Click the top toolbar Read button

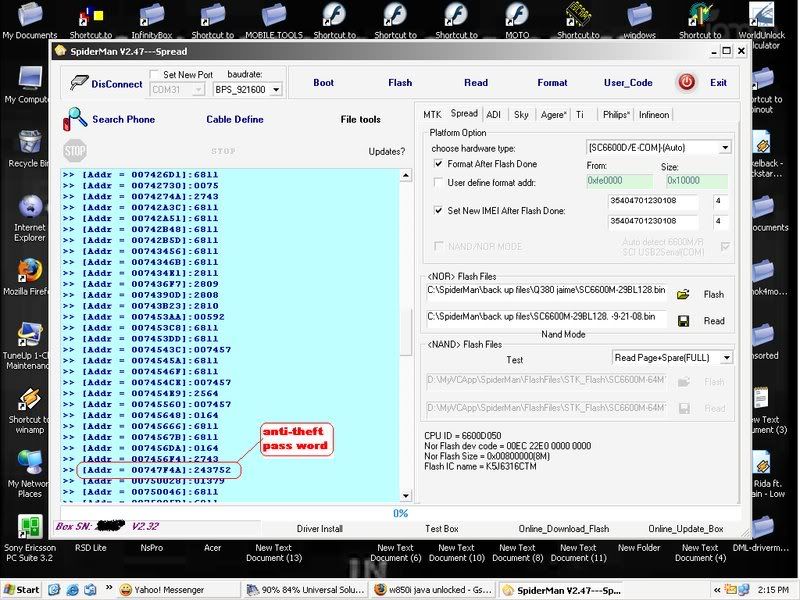pos(476,83)
